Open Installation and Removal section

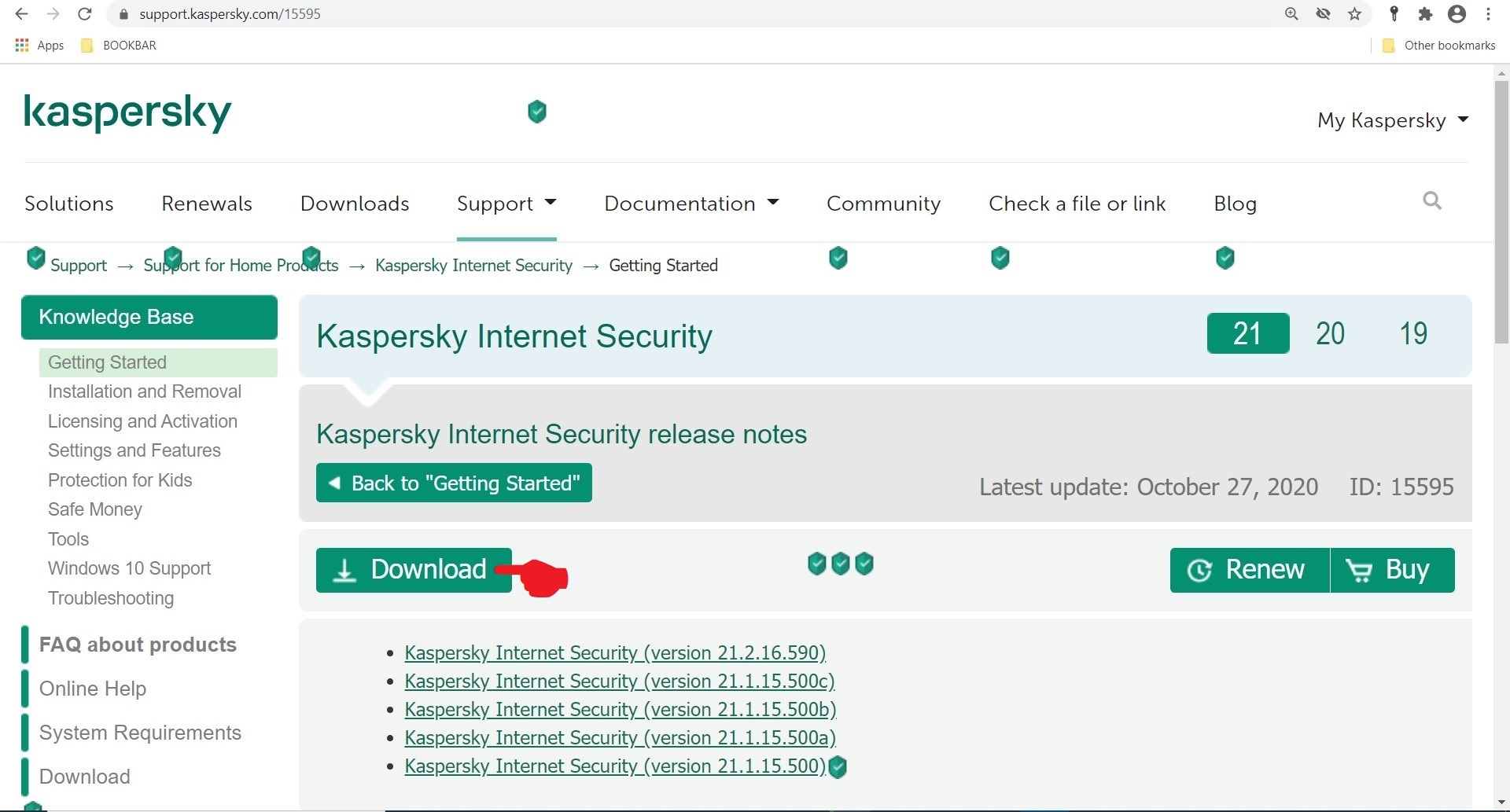(145, 391)
